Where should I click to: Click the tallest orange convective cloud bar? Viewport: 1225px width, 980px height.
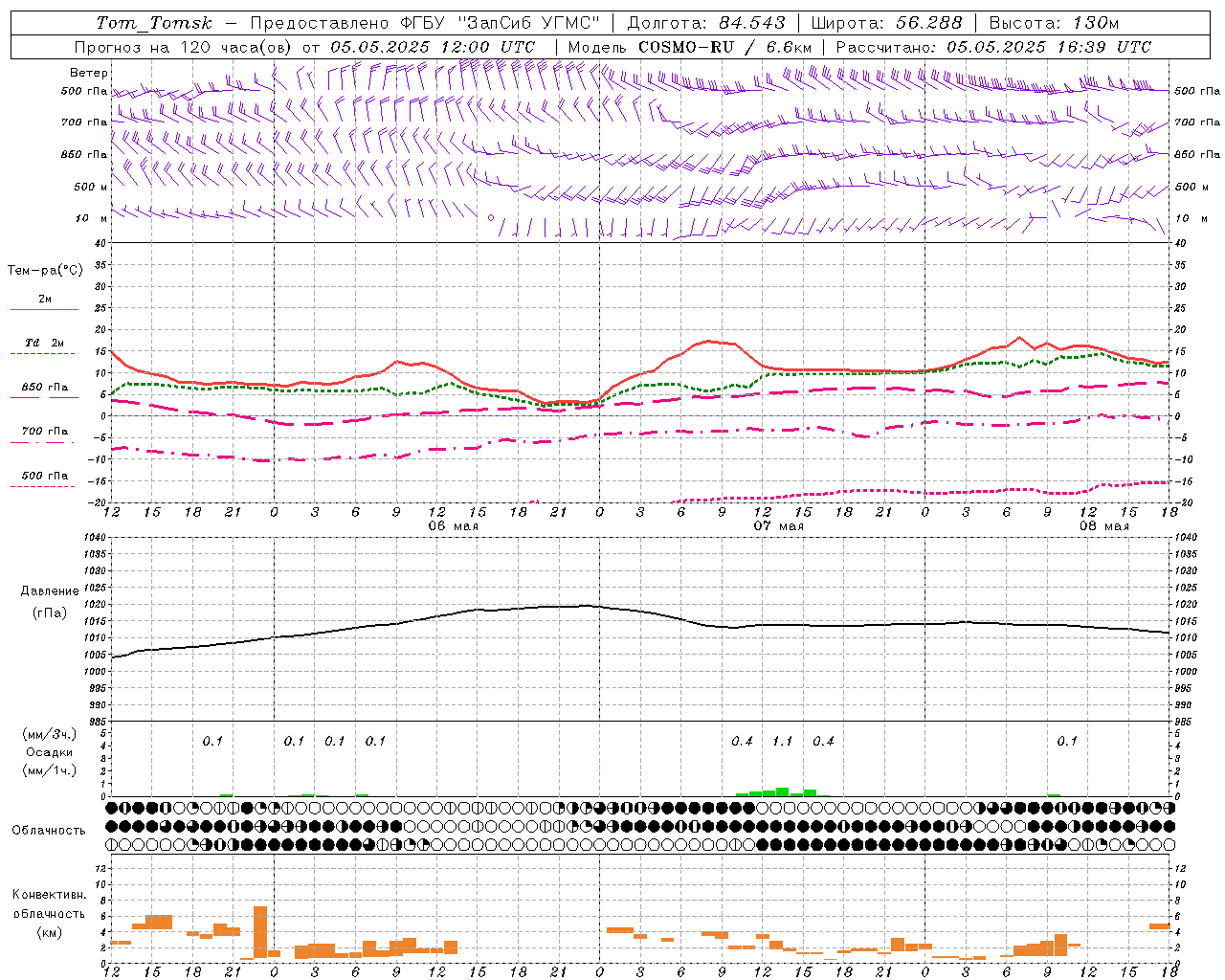coord(260,931)
